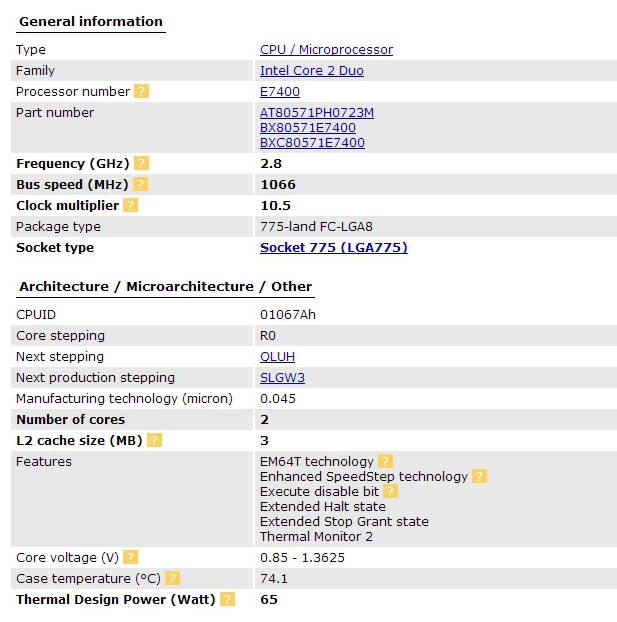Viewport: 617px width, 622px height.
Task: Click the help icon beside EM64T technology
Action: click(x=385, y=461)
